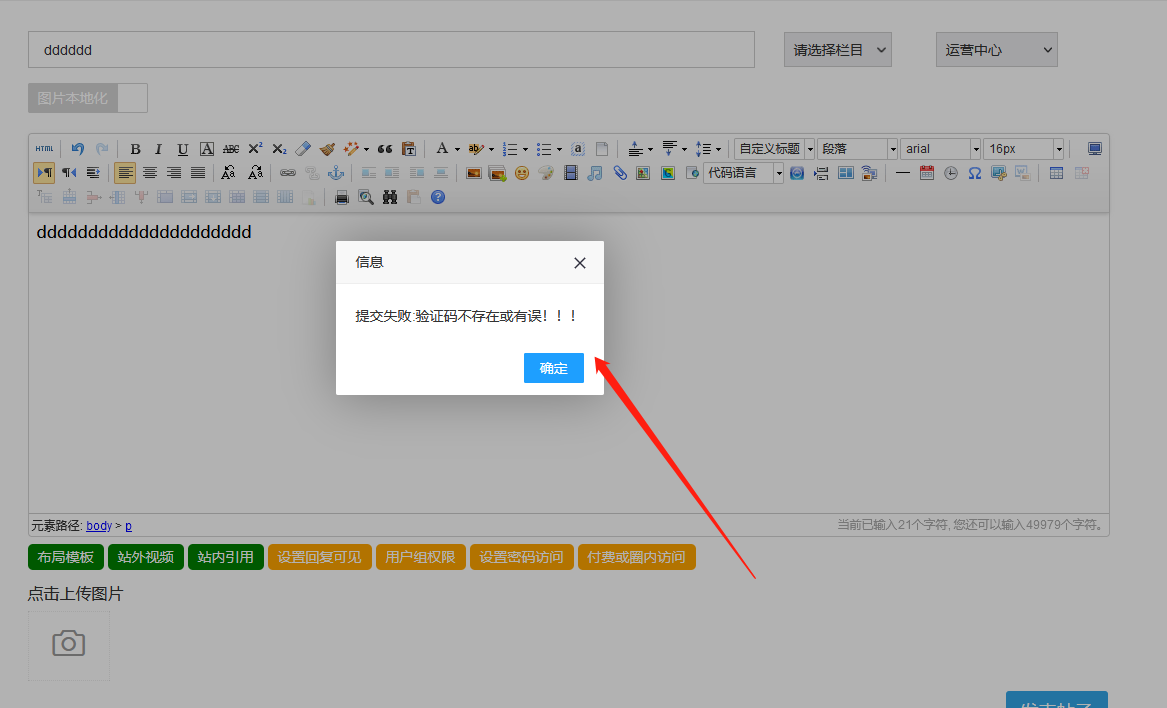This screenshot has width=1167, height=708.
Task: Expand the 运营中心 dropdown
Action: pyautogui.click(x=996, y=50)
